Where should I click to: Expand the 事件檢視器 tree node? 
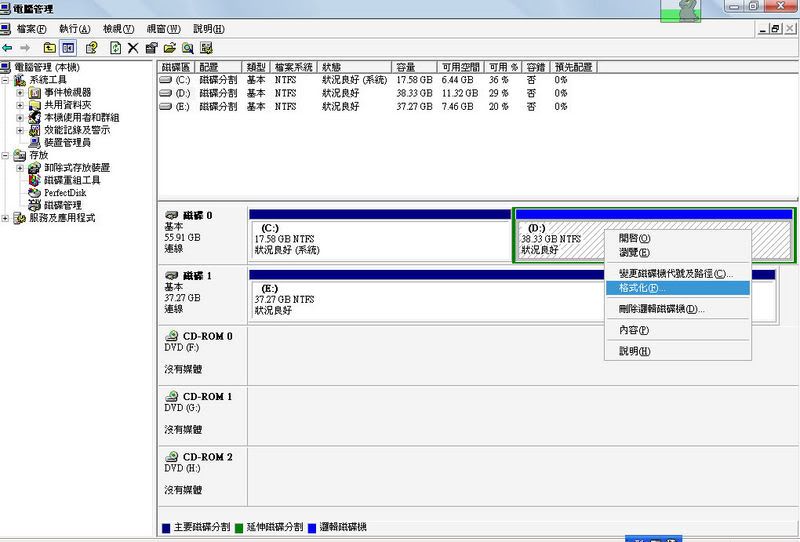coord(20,92)
